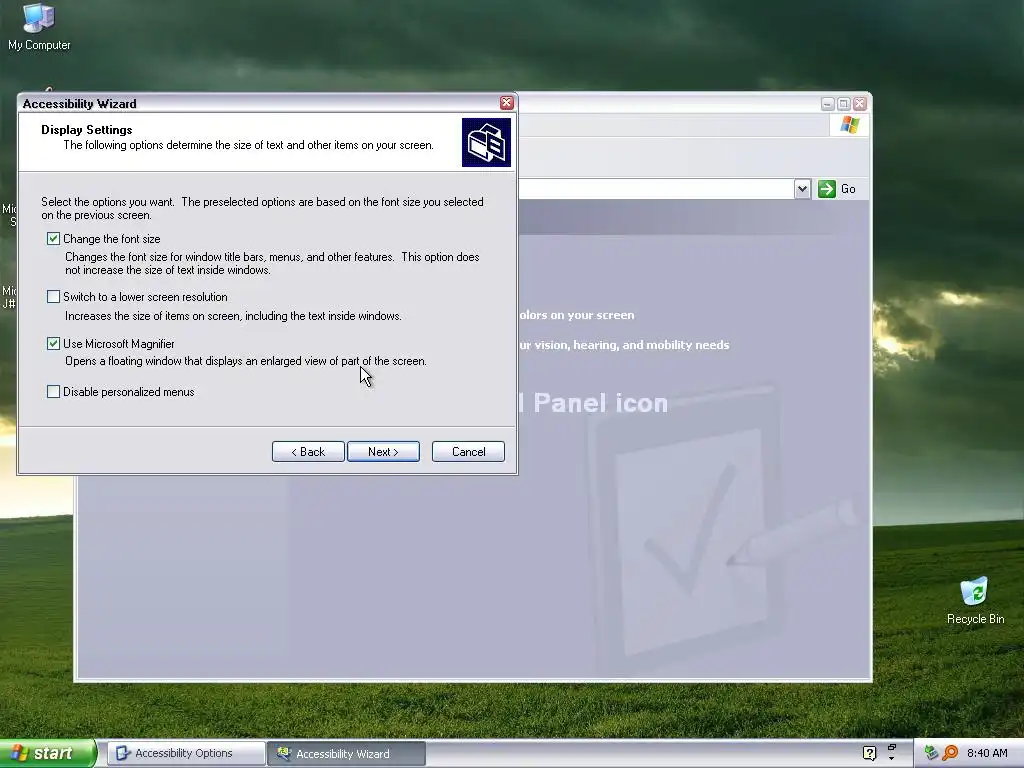Open the Start menu

click(48, 754)
